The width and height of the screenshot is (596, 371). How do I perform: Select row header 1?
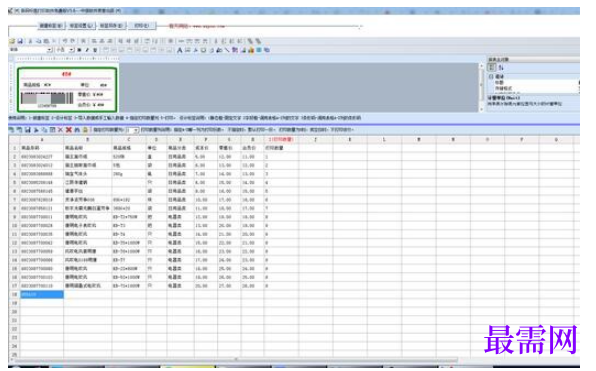pyautogui.click(x=14, y=148)
